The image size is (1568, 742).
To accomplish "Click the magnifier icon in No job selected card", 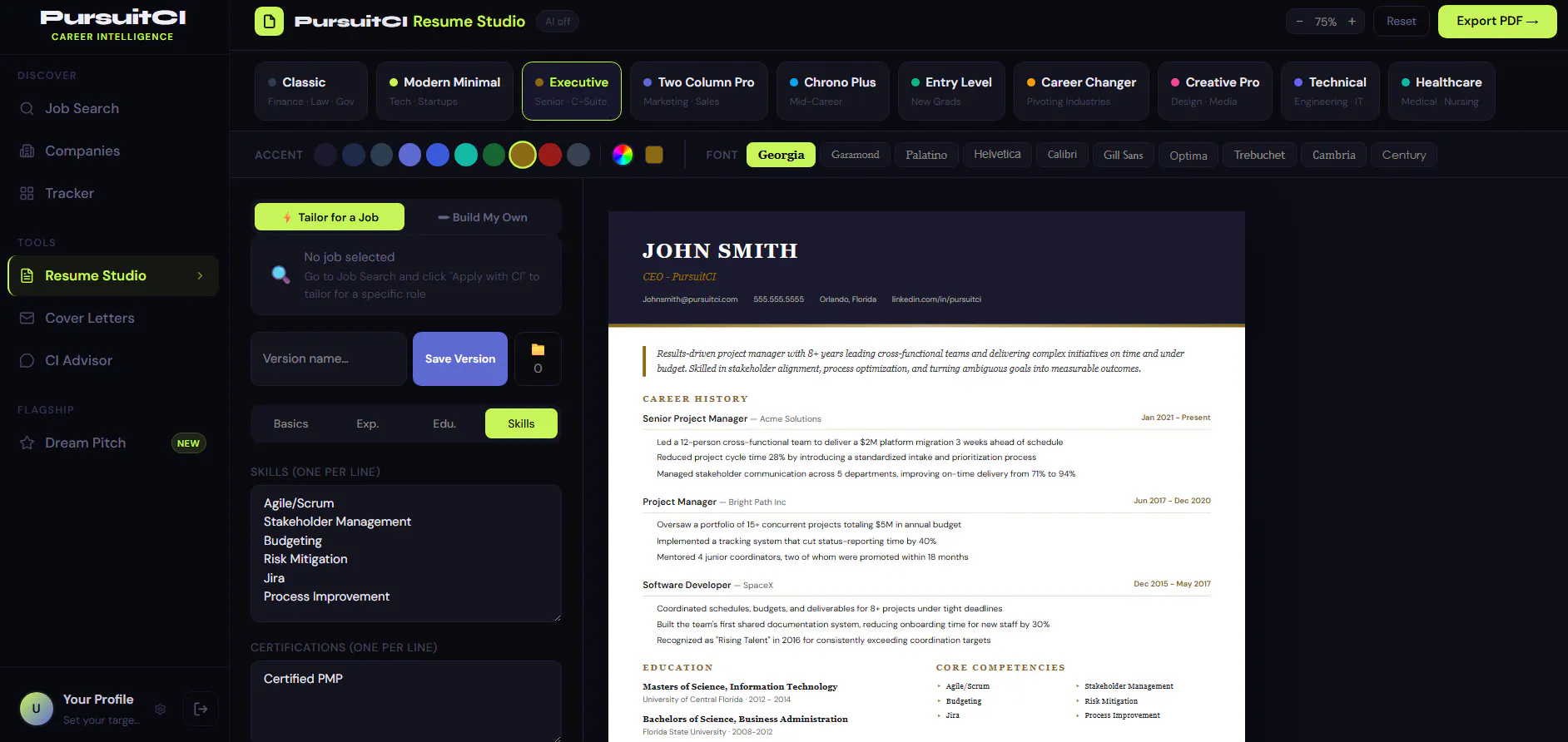I will point(280,275).
